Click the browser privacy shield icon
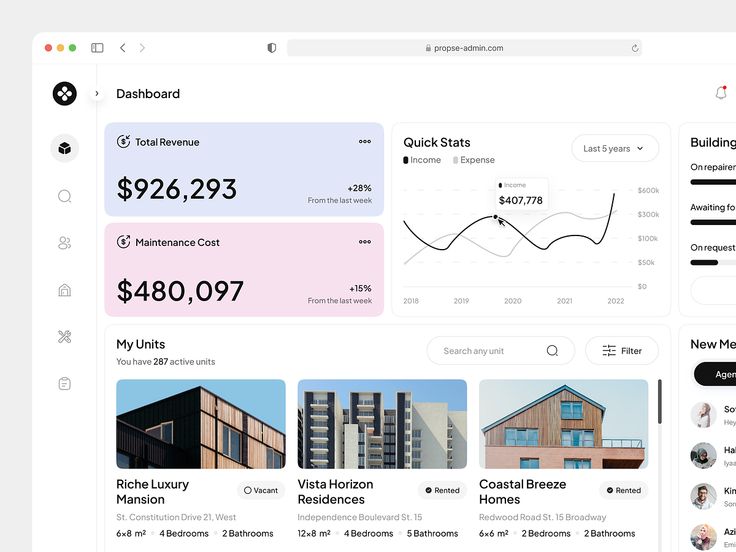This screenshot has width=736, height=552. [x=271, y=48]
